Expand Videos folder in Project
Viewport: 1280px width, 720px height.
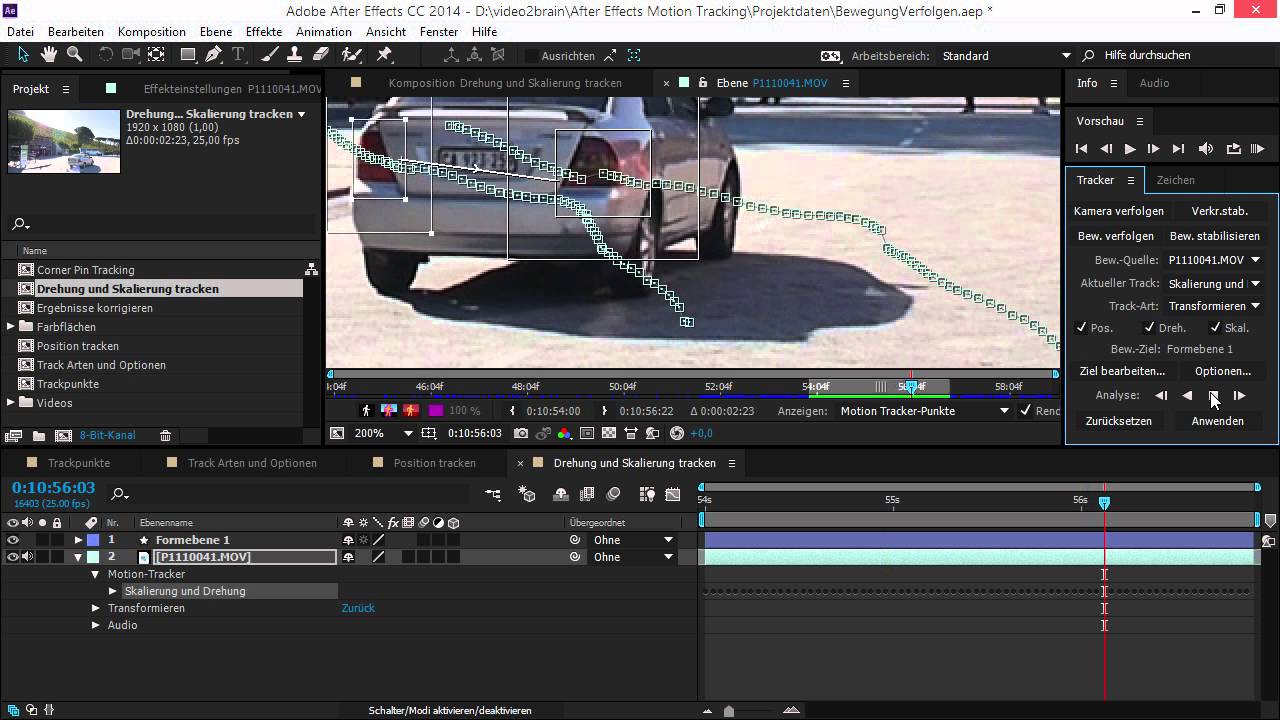[10, 403]
